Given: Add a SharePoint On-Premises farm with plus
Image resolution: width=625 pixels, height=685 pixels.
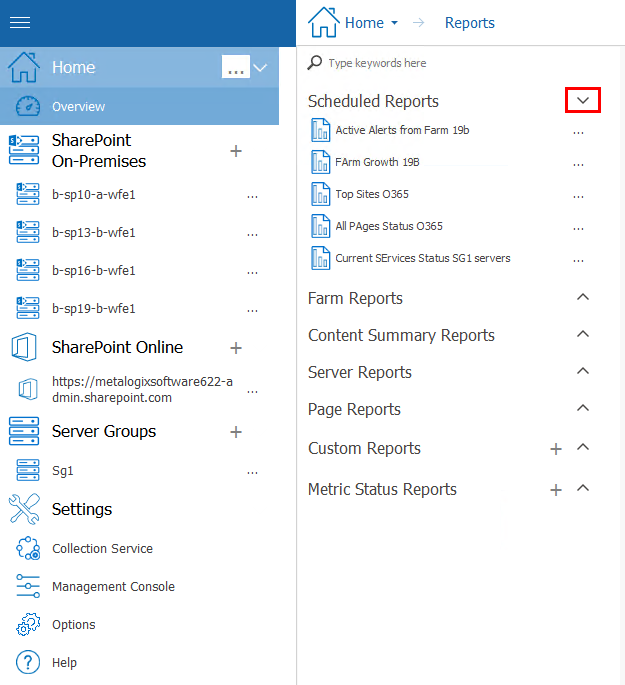Looking at the screenshot, I should [236, 151].
